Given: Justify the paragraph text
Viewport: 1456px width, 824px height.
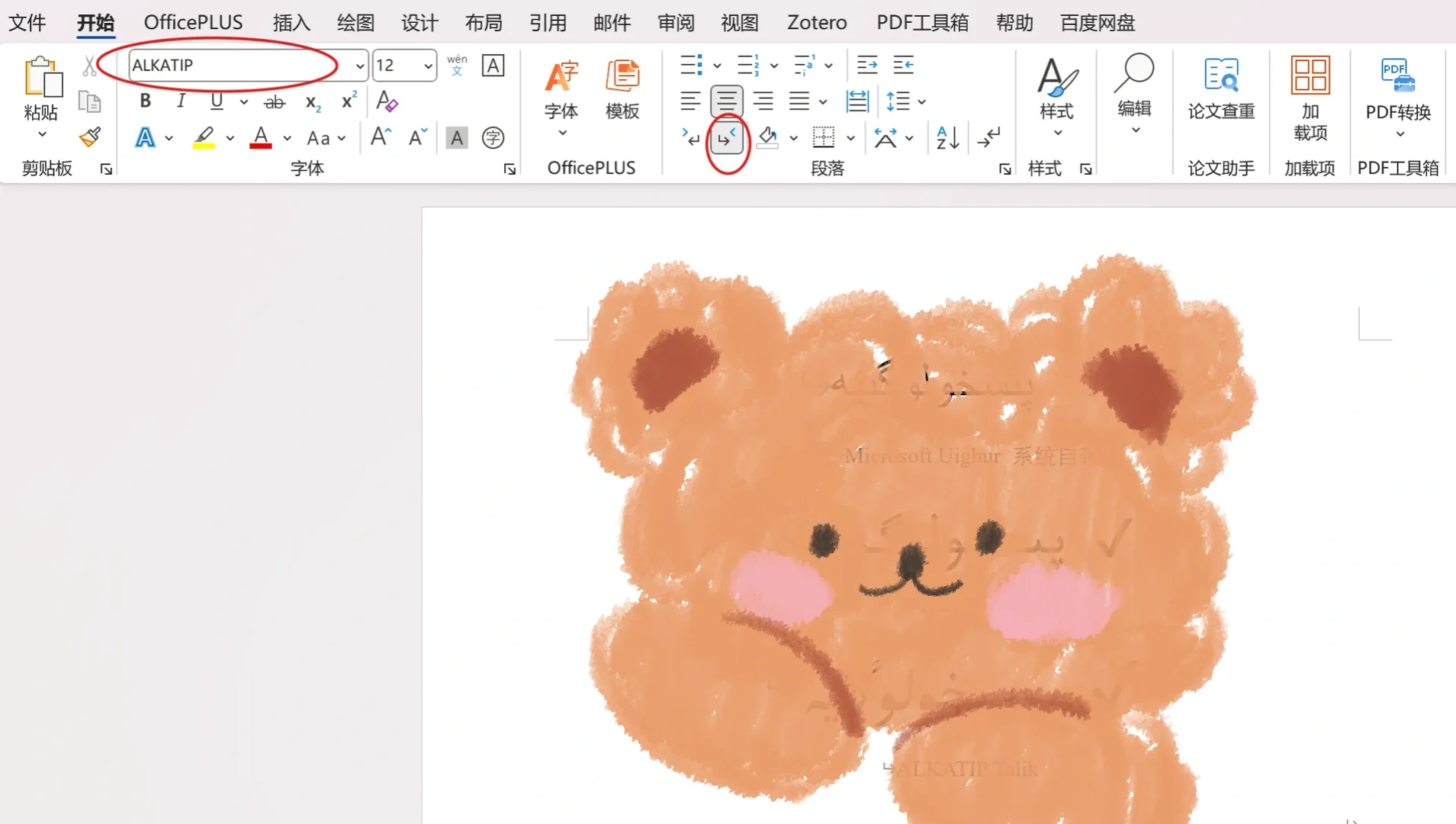Looking at the screenshot, I should (x=799, y=101).
